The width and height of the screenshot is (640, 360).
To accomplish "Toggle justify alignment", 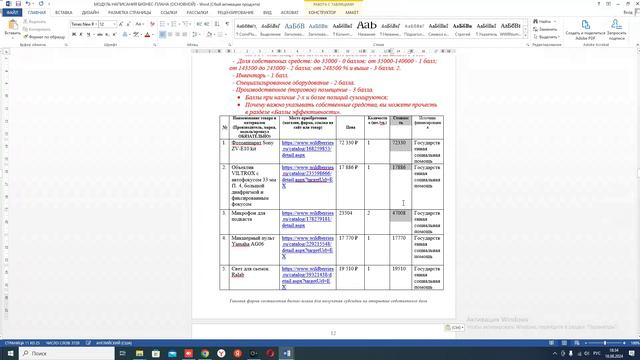I will (x=184, y=35).
